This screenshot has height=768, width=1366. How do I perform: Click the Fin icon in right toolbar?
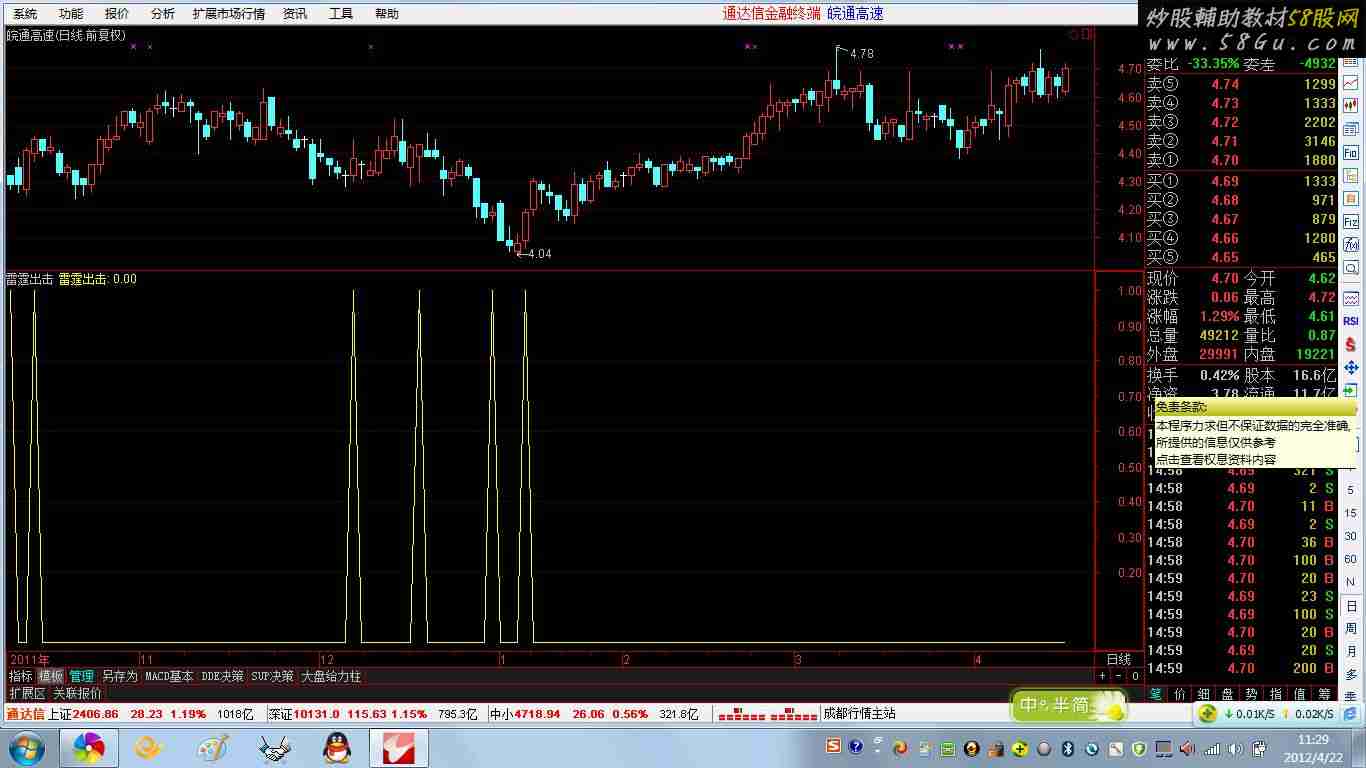1351,153
